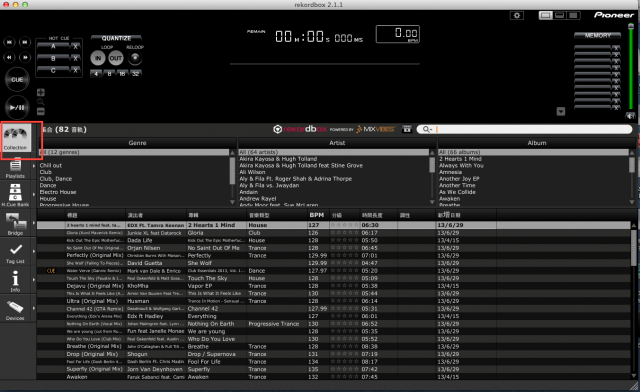Viewport: 640px width, 392px height.
Task: Expand the Tag List side arrow
Action: 34,251
